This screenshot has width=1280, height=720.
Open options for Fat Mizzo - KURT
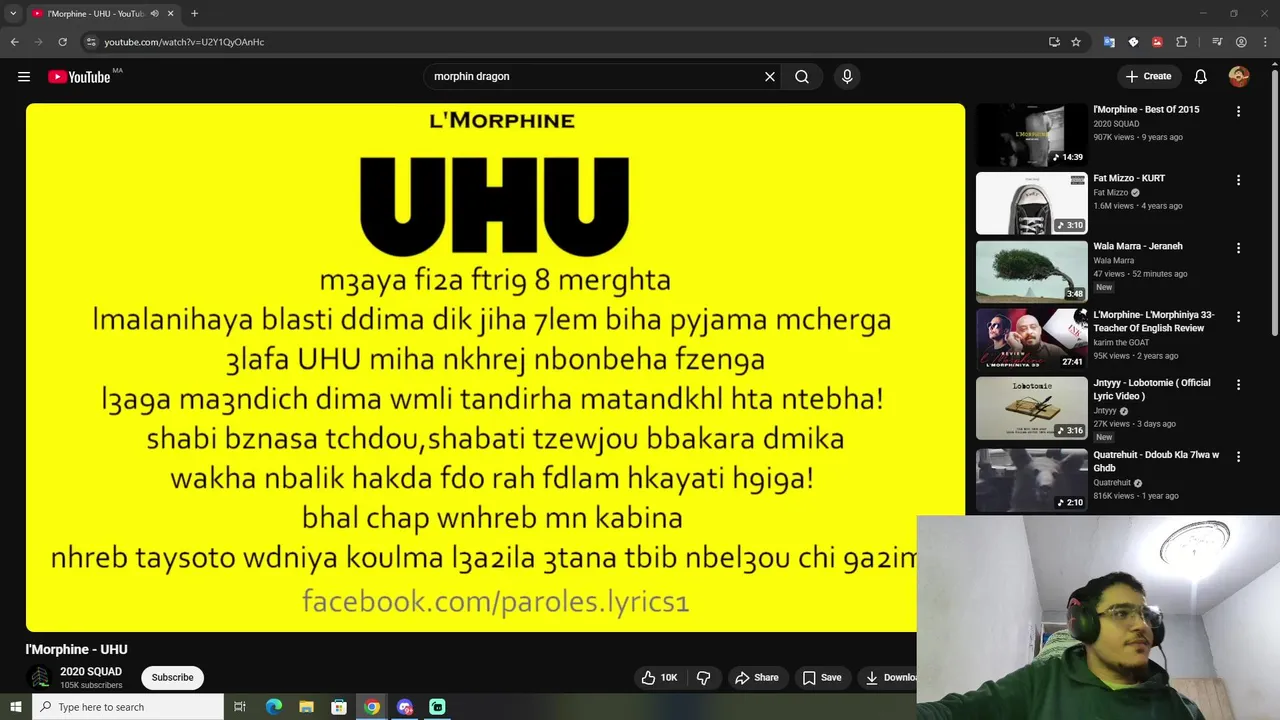[x=1238, y=180]
